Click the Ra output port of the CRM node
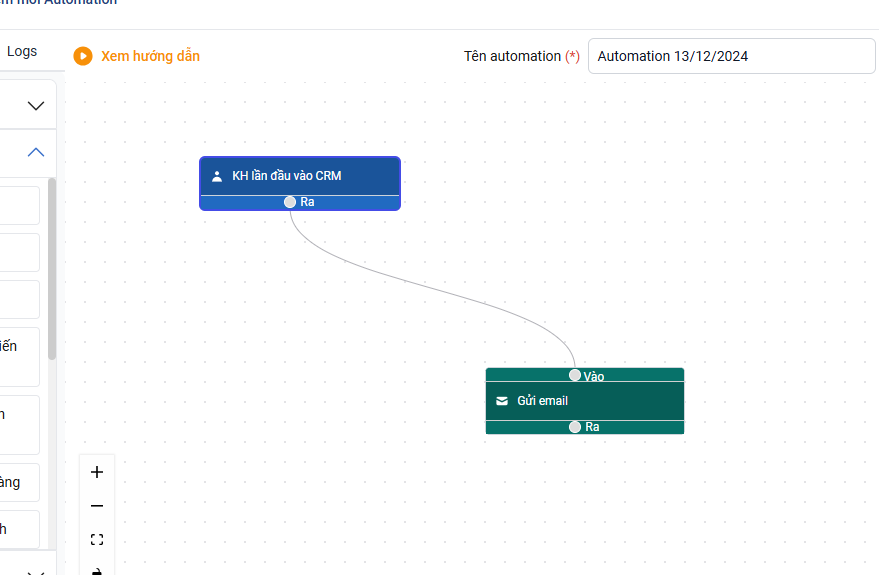 point(290,202)
